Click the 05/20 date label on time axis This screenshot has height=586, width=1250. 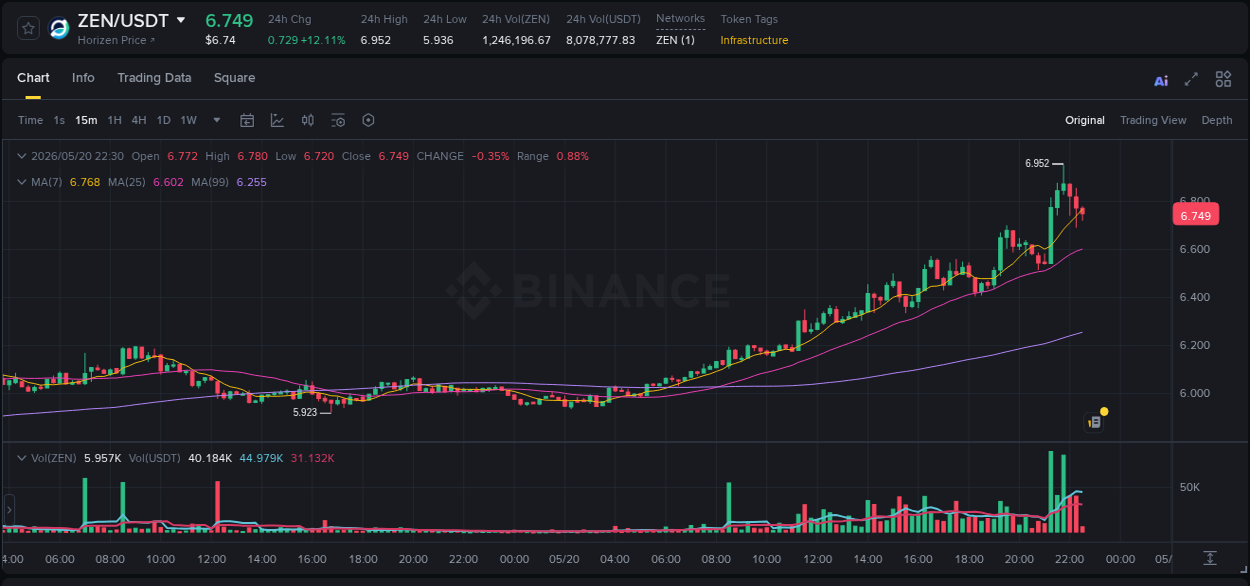(x=565, y=559)
